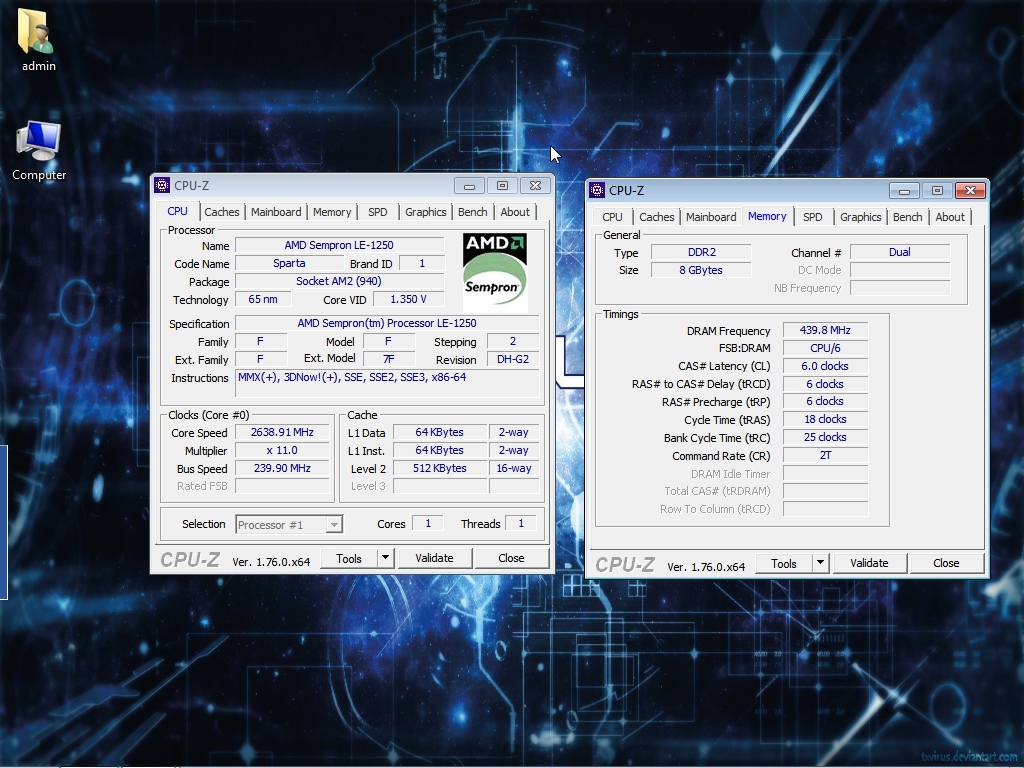Click the CPU-Z app icon in right window title bar
The image size is (1024, 768).
[x=597, y=190]
